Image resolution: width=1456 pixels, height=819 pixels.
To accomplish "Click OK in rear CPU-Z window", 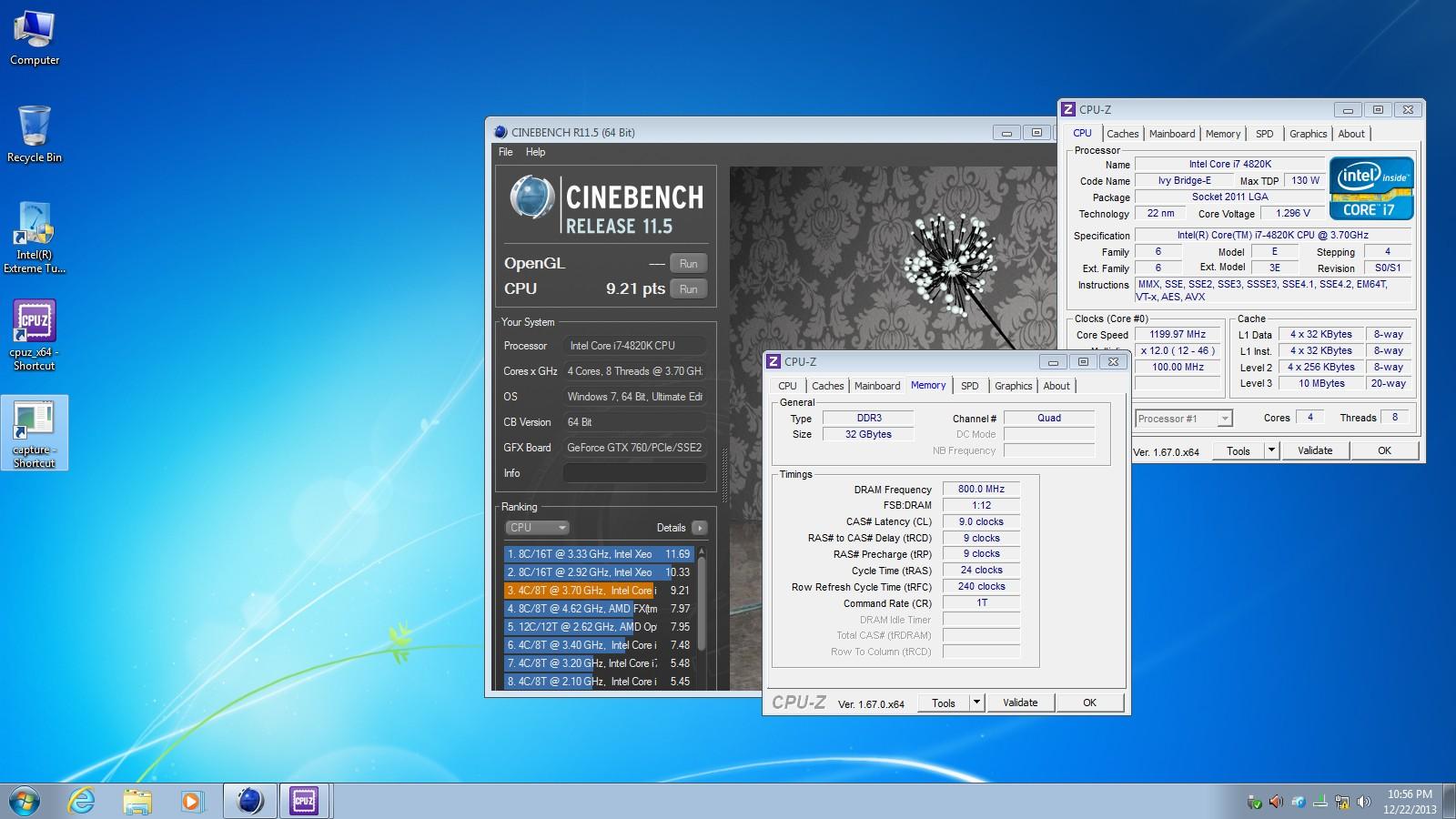I will 1384,450.
